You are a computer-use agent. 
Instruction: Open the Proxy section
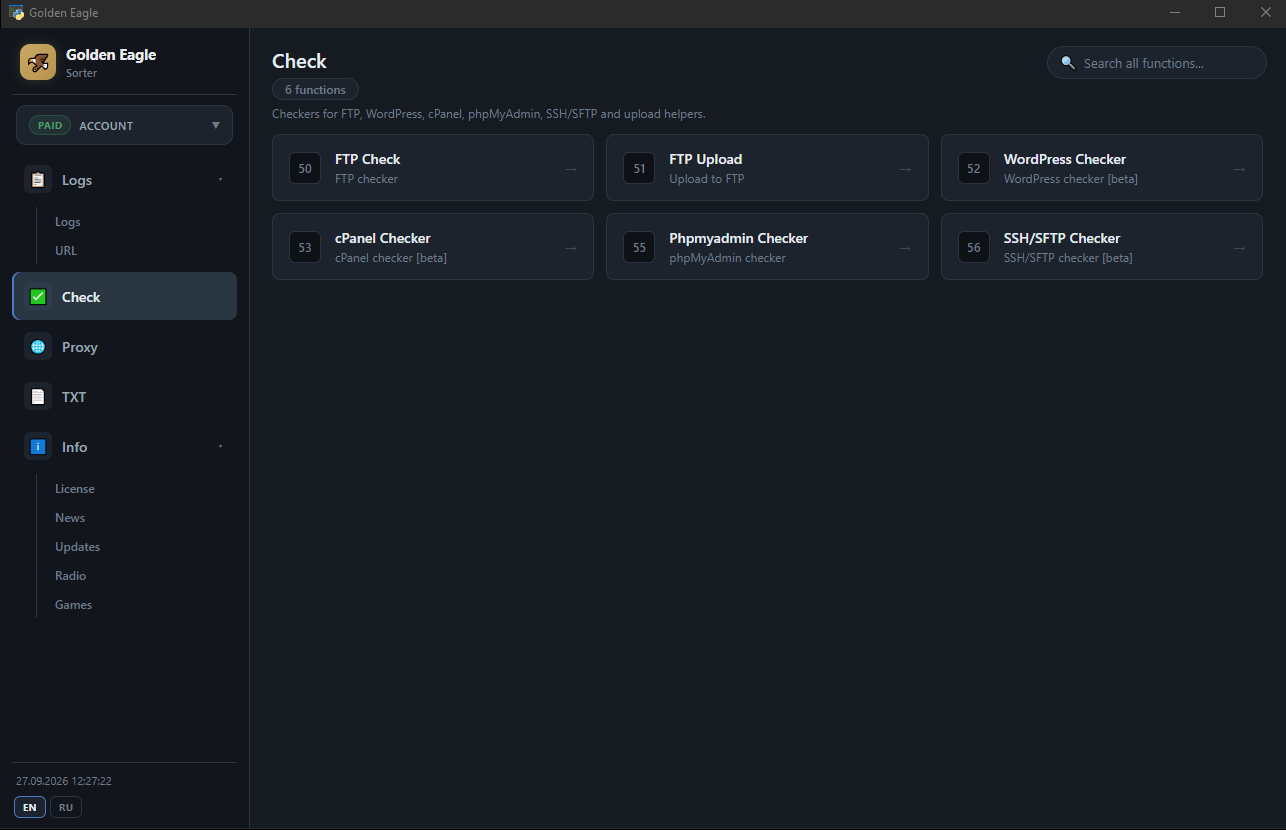pos(124,347)
